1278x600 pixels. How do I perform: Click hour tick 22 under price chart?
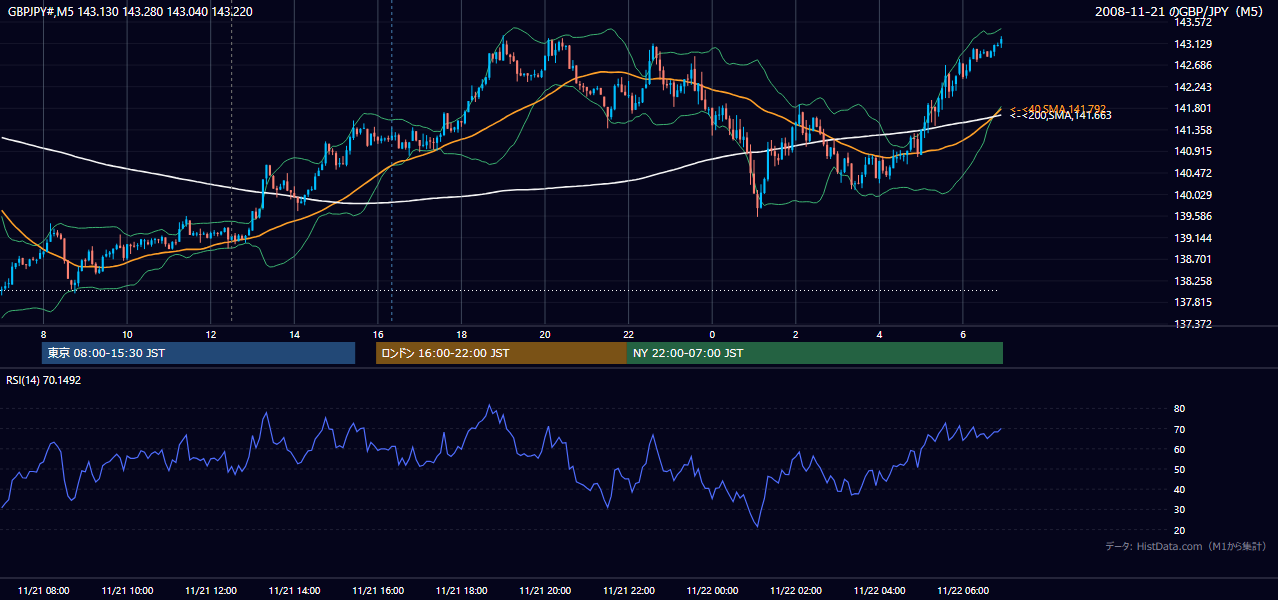pos(628,334)
